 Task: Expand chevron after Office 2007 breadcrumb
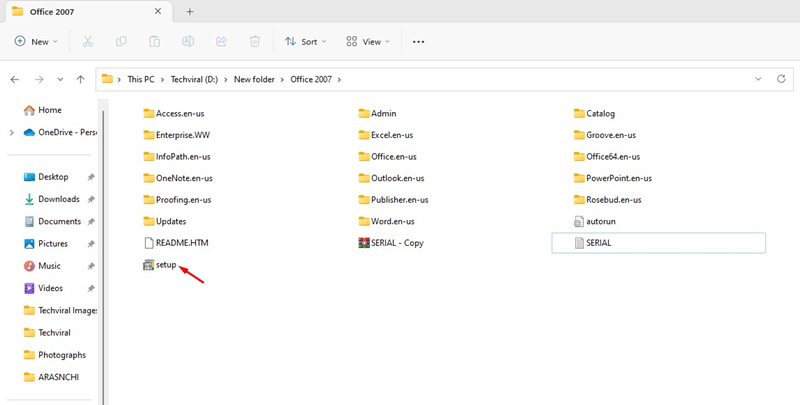[339, 80]
